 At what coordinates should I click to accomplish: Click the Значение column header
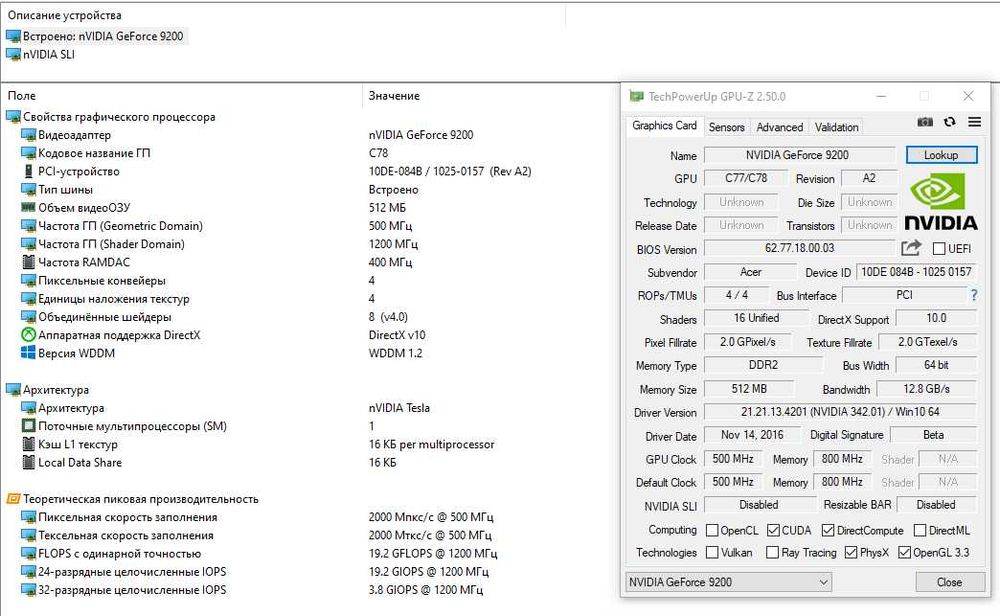[394, 96]
